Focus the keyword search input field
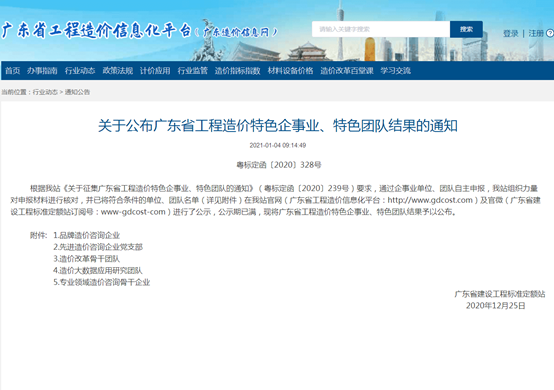The height and width of the screenshot is (390, 554). (x=381, y=29)
